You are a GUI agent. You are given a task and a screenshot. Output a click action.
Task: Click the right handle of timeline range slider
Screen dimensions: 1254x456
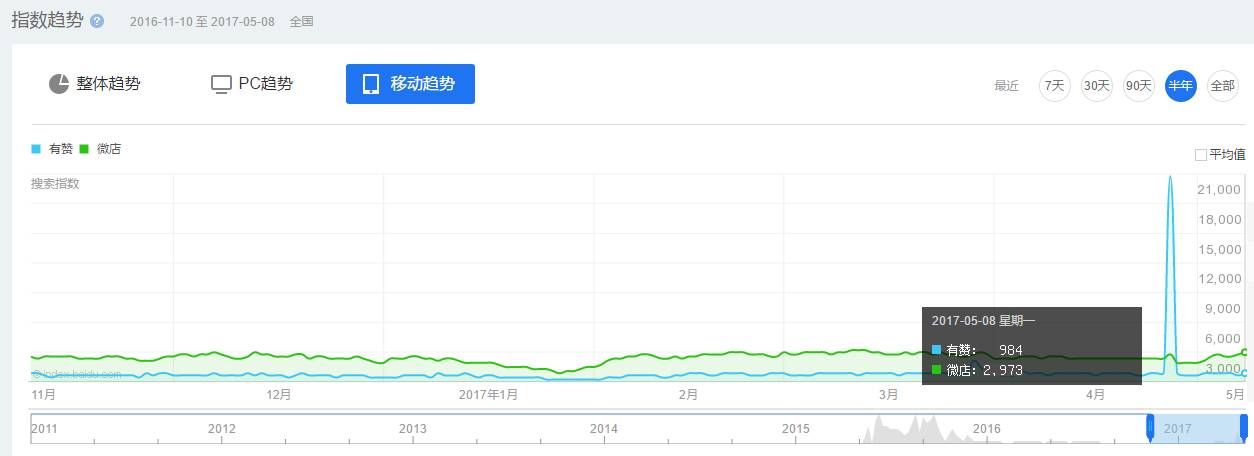1244,428
